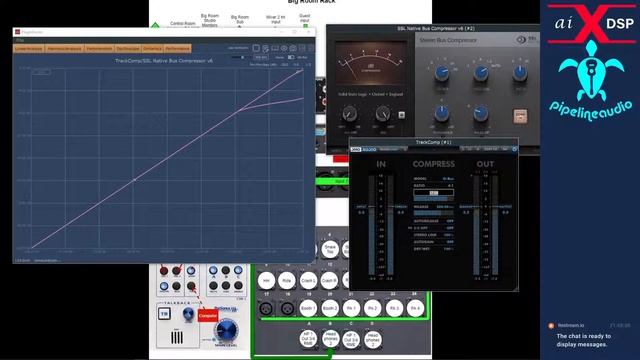Click the Dry/Wet value in TrackComp

(x=449, y=249)
